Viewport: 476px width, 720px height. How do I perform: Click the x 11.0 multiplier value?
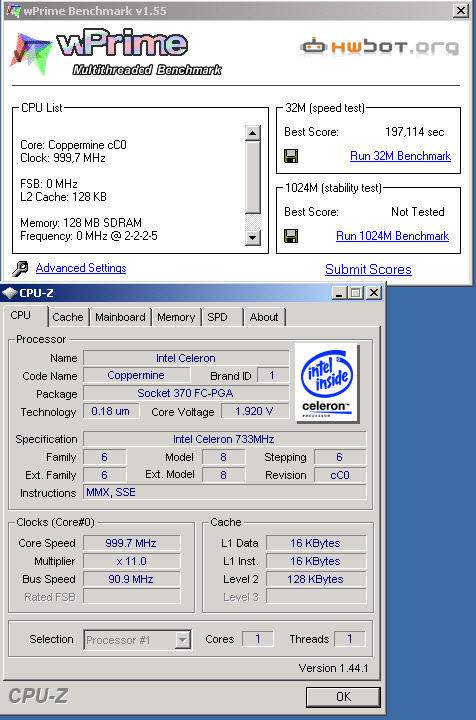click(131, 562)
